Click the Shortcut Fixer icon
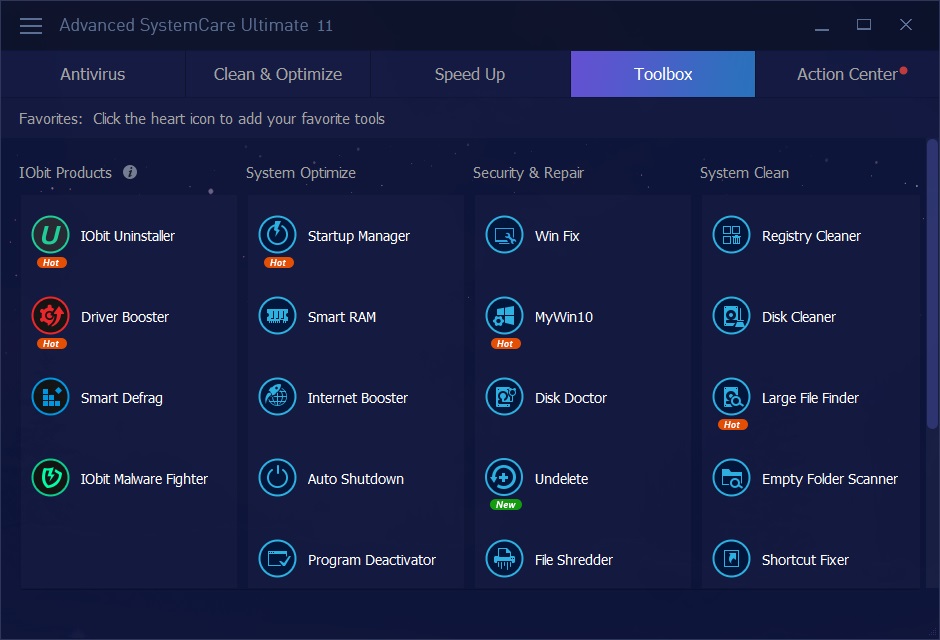The width and height of the screenshot is (940, 640). (x=731, y=559)
